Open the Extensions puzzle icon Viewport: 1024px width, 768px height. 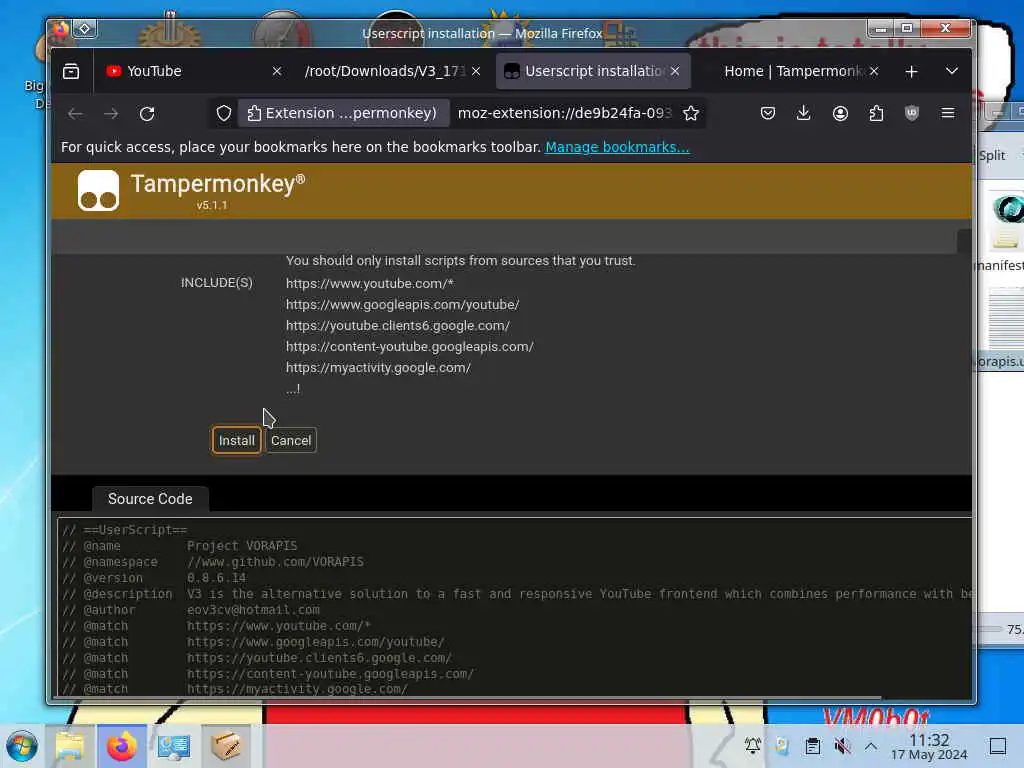click(x=876, y=114)
